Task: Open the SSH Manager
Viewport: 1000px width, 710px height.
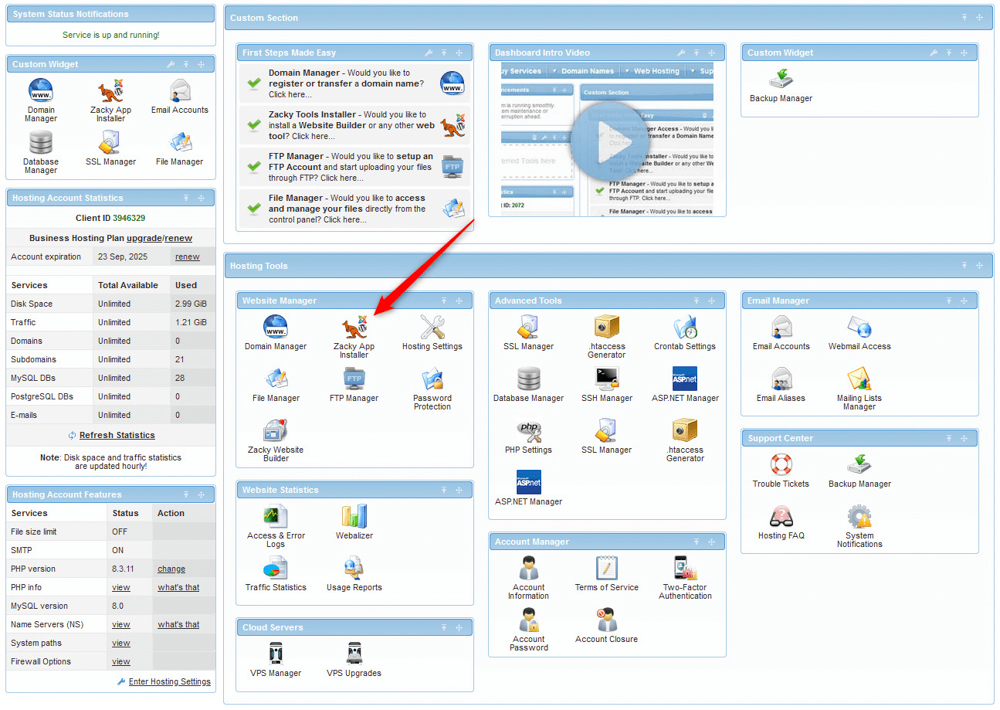Action: [x=606, y=380]
